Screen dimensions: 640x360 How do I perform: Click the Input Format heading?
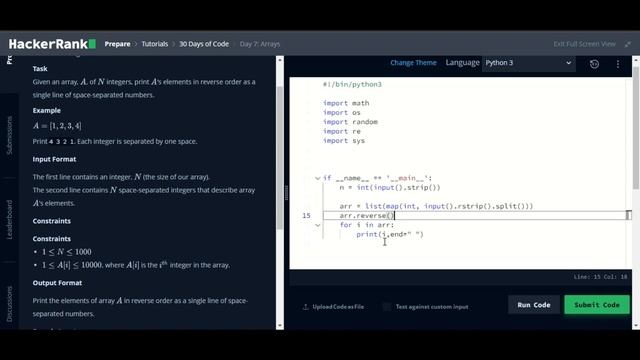point(54,159)
